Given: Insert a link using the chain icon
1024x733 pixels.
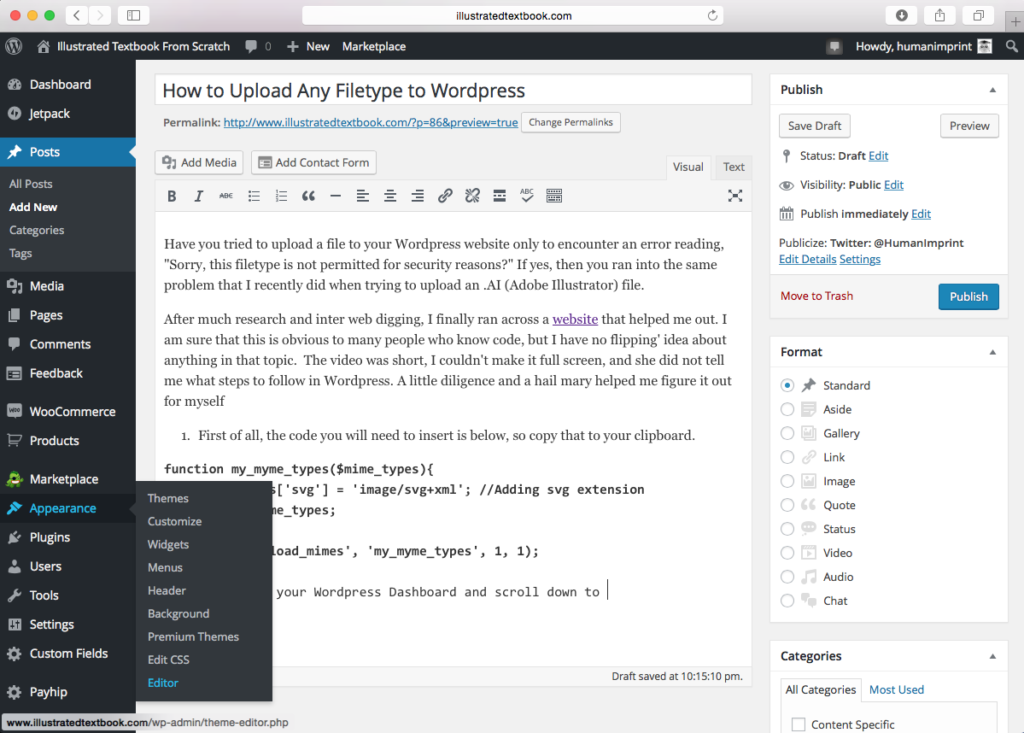Looking at the screenshot, I should click(x=445, y=195).
